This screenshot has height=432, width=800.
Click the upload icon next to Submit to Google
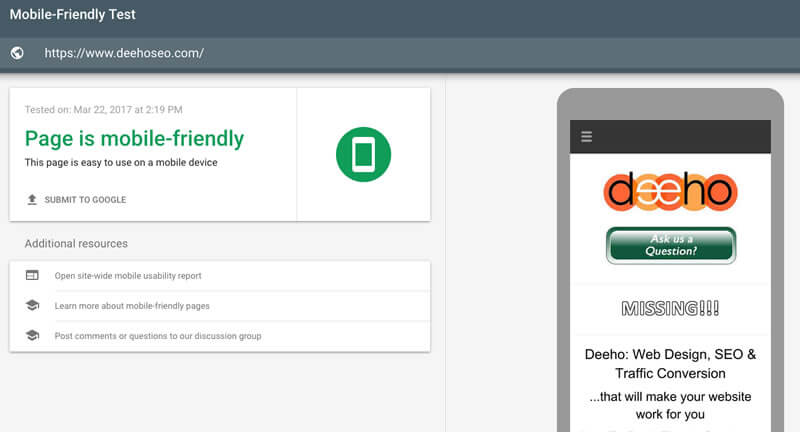pyautogui.click(x=32, y=199)
